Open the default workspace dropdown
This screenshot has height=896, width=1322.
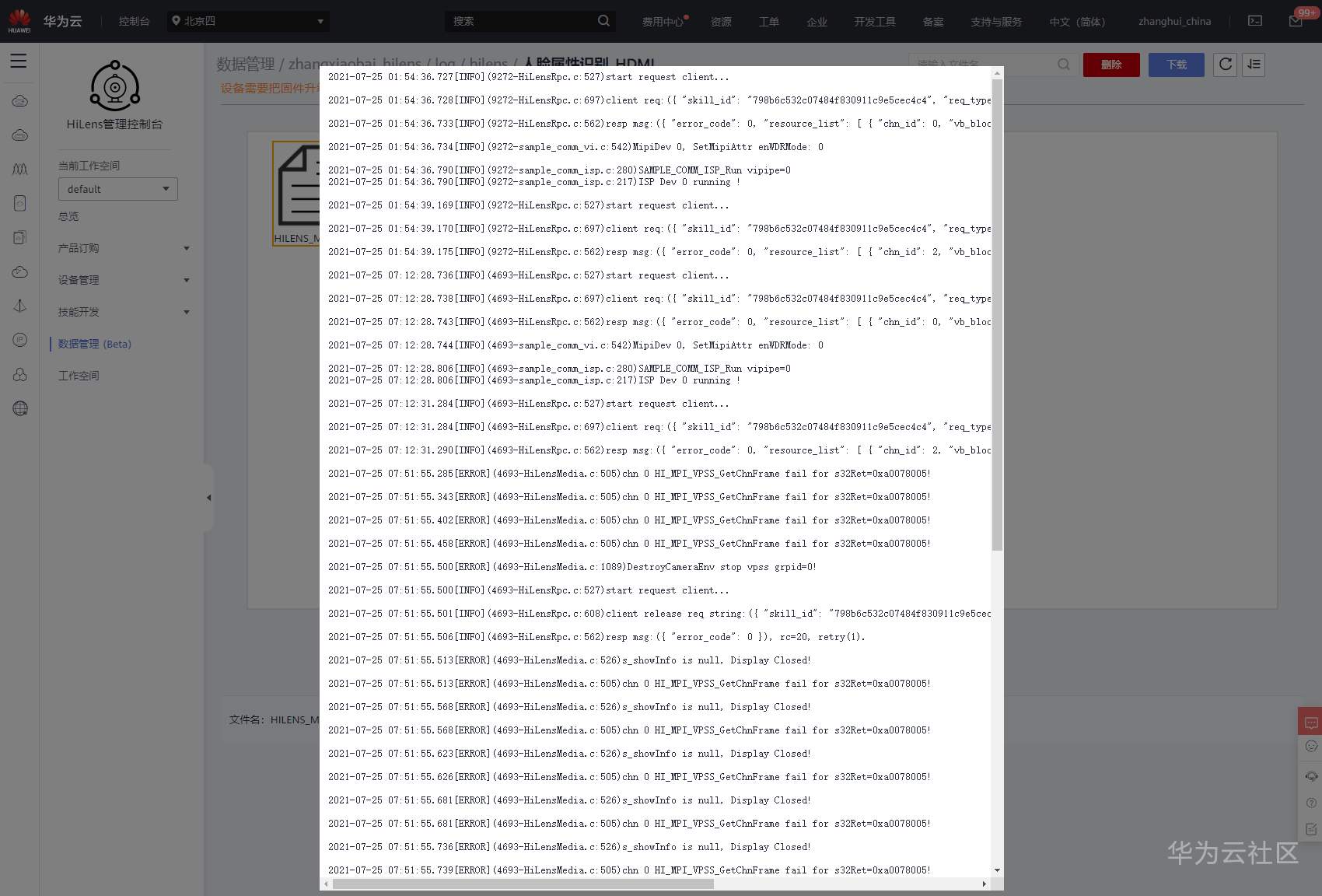[x=118, y=189]
